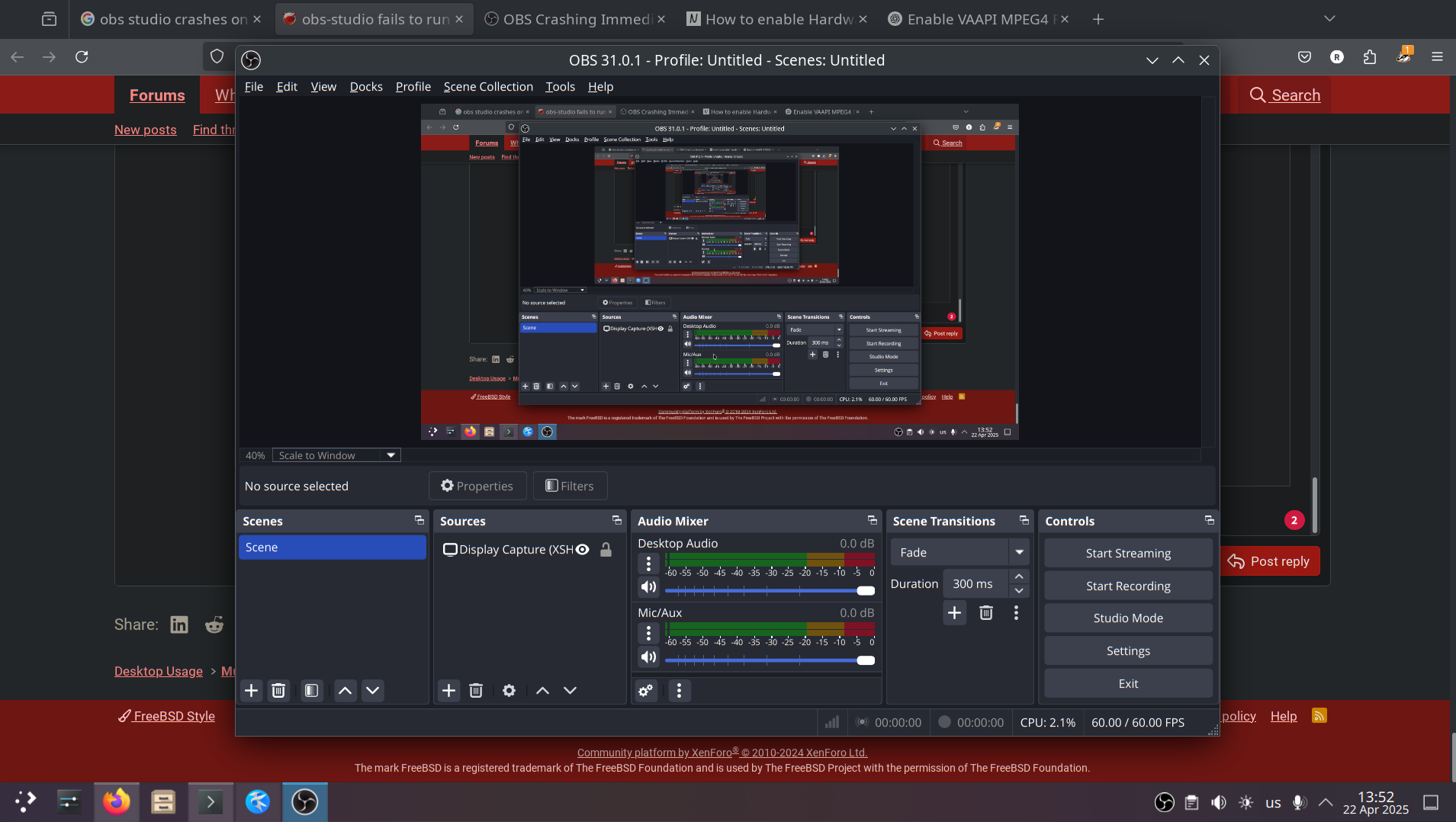1456x822 pixels.
Task: Click the Start Recording button
Action: click(x=1128, y=586)
